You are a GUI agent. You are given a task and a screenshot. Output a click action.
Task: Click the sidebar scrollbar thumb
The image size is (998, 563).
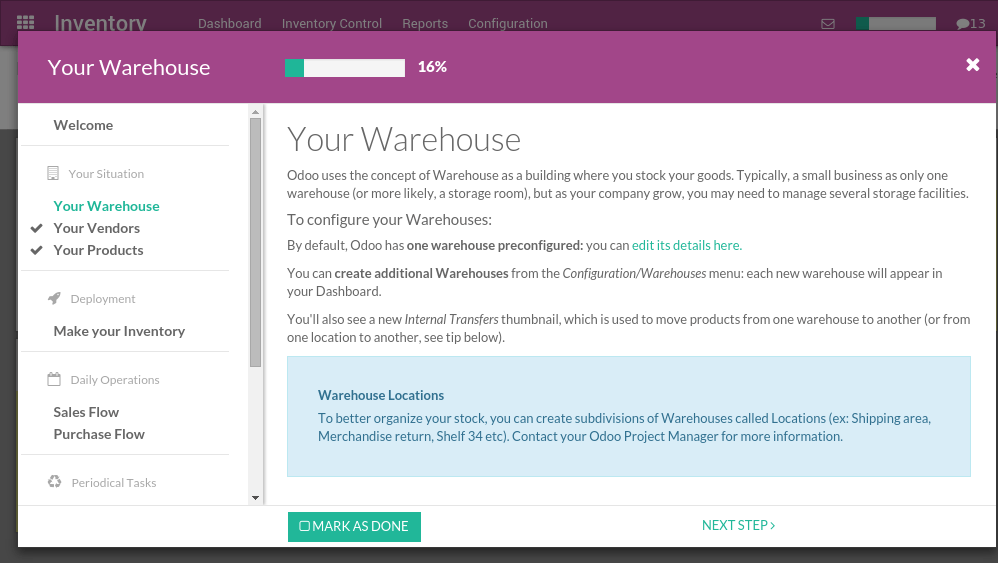(255, 242)
